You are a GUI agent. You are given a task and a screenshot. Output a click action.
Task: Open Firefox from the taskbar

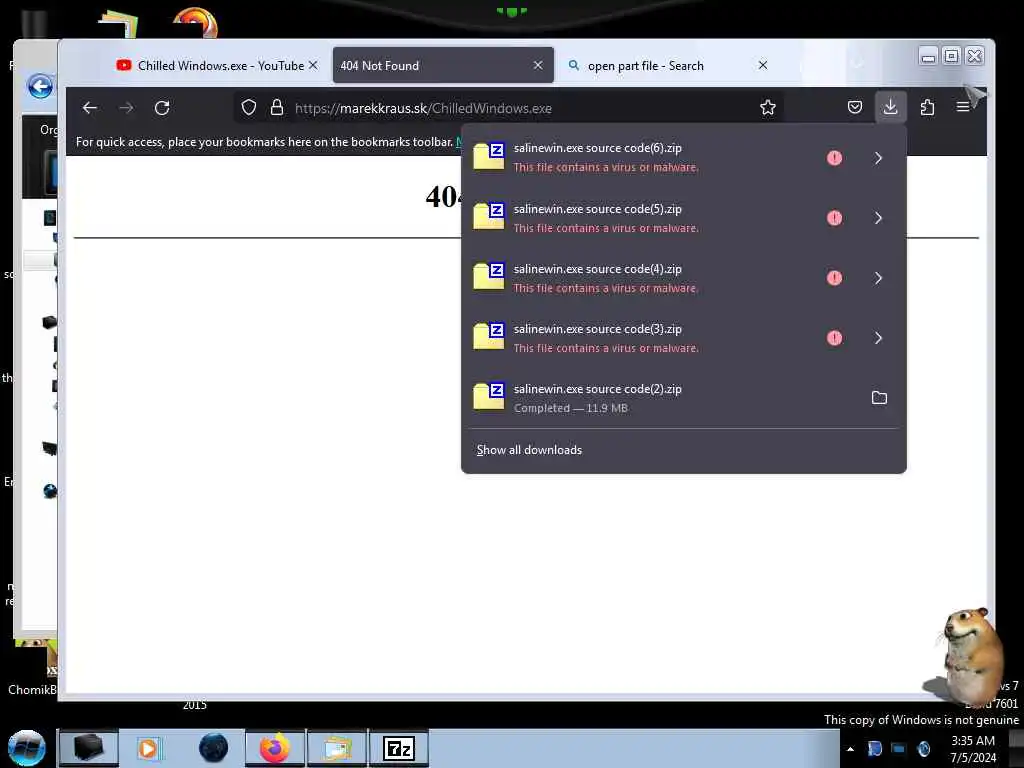(x=275, y=748)
